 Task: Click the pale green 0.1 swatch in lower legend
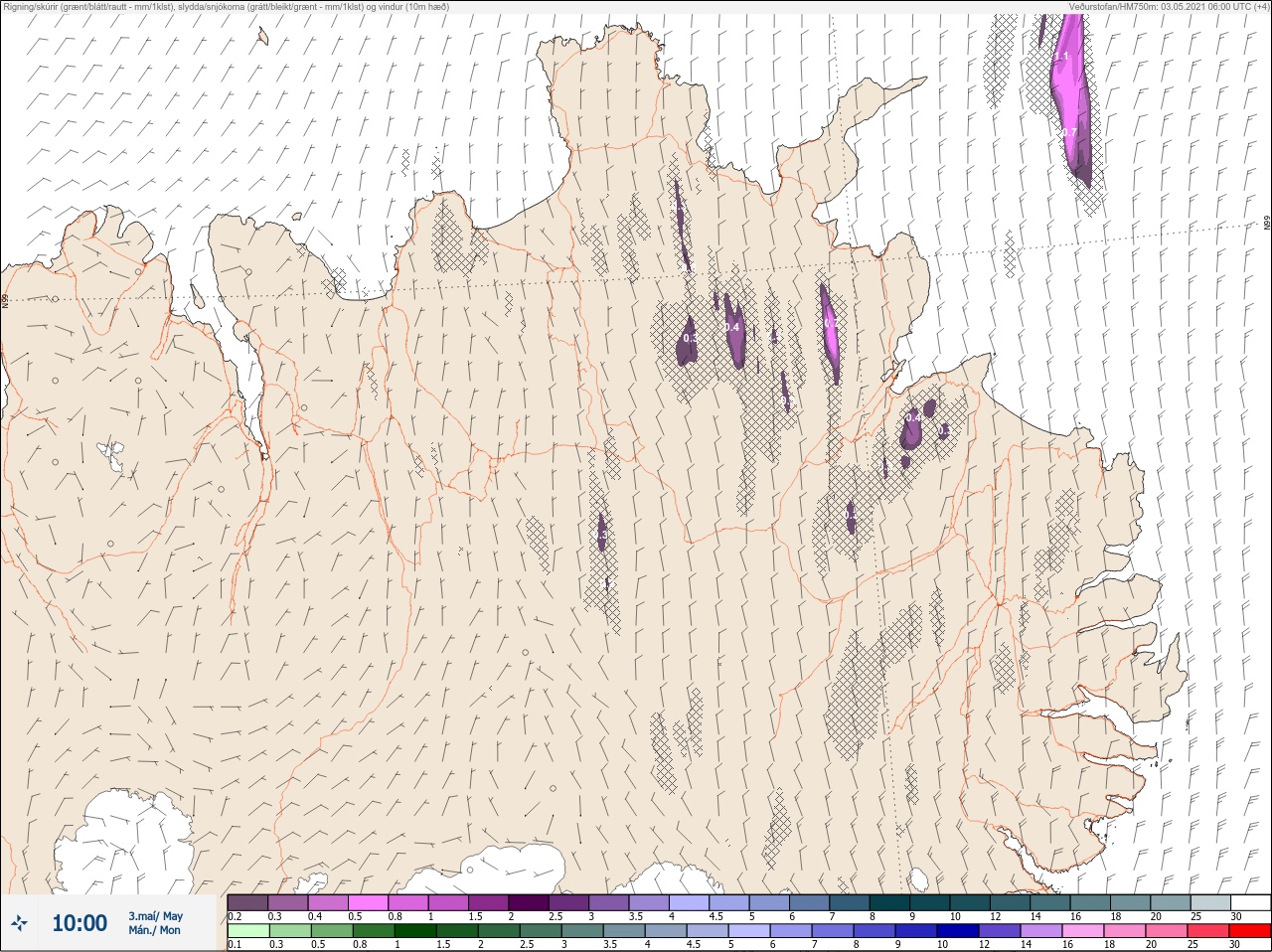[248, 931]
